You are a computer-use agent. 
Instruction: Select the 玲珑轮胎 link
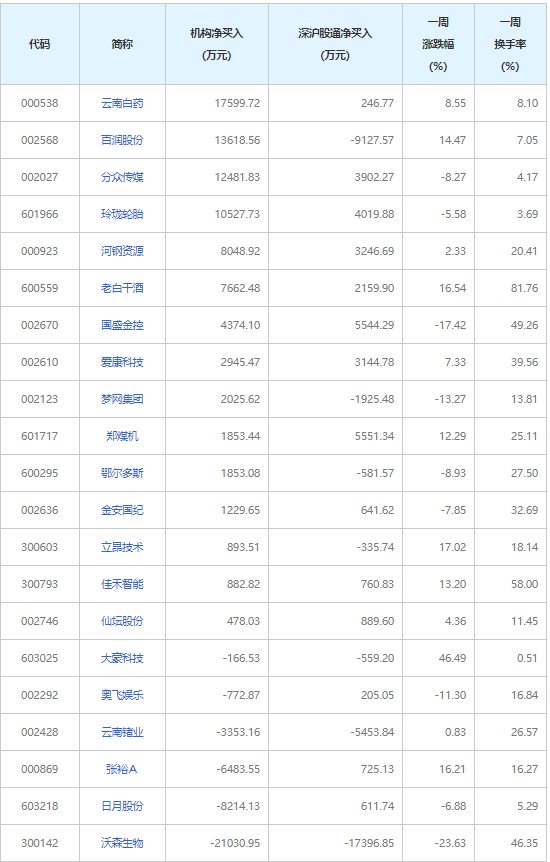click(122, 214)
